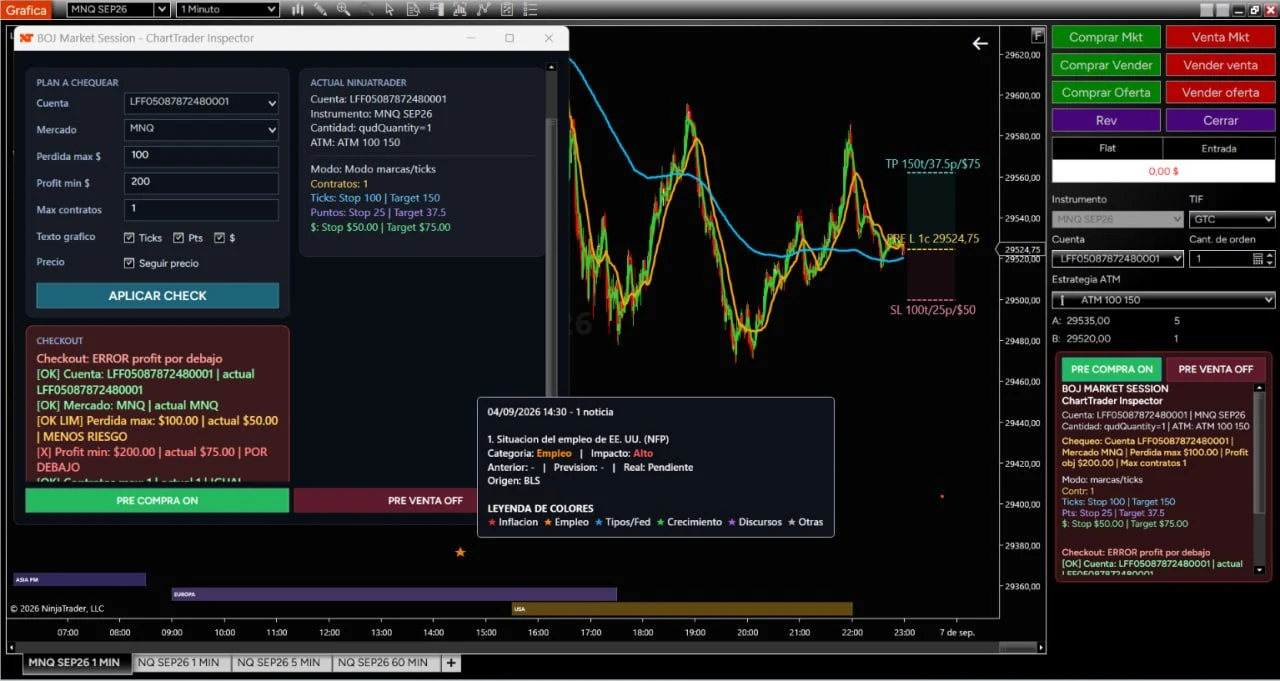Click the USA session bar

[682, 608]
